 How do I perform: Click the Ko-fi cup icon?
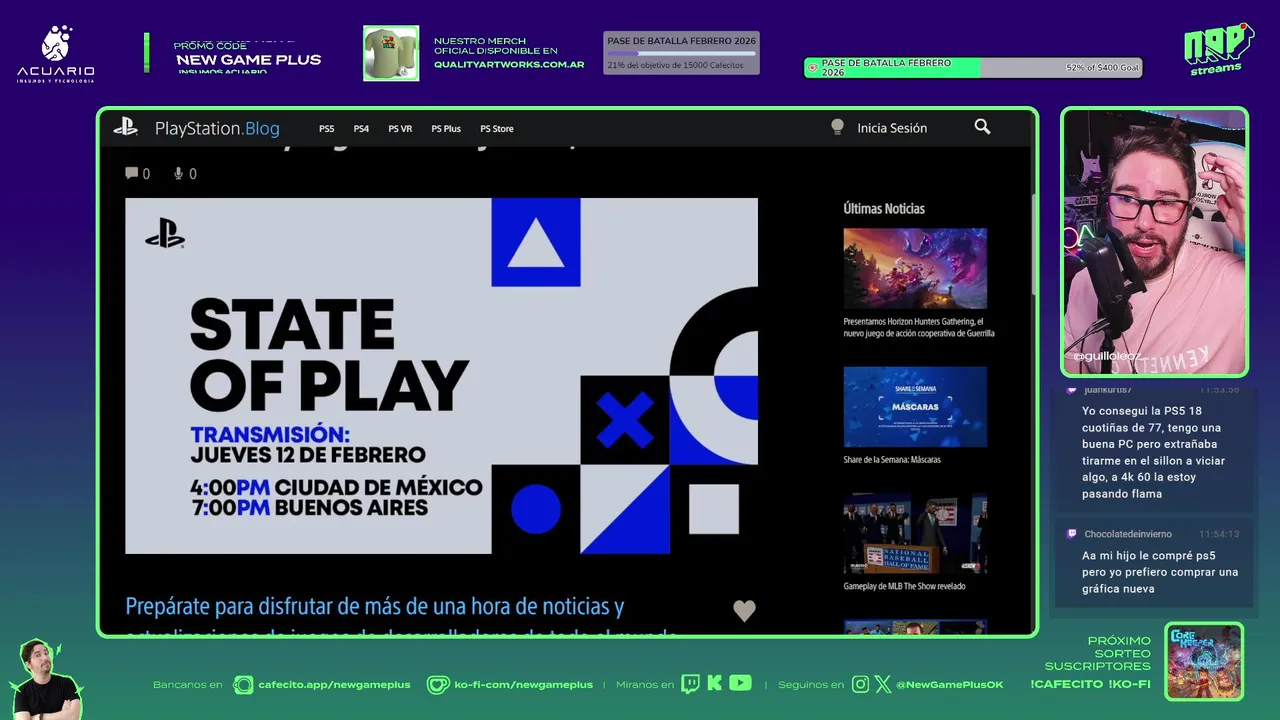point(438,685)
